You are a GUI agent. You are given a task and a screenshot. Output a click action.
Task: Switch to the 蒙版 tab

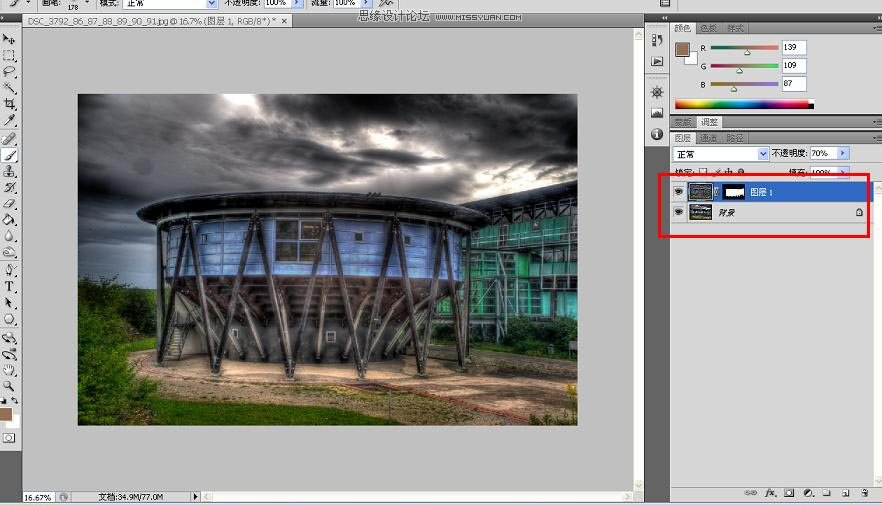pos(683,122)
